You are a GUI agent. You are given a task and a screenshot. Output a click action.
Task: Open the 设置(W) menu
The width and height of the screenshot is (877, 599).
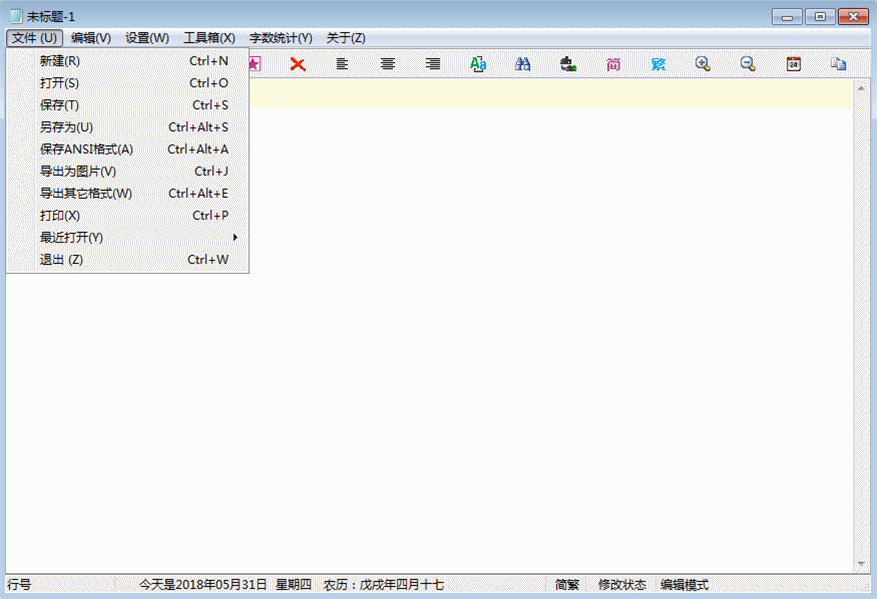pos(147,38)
